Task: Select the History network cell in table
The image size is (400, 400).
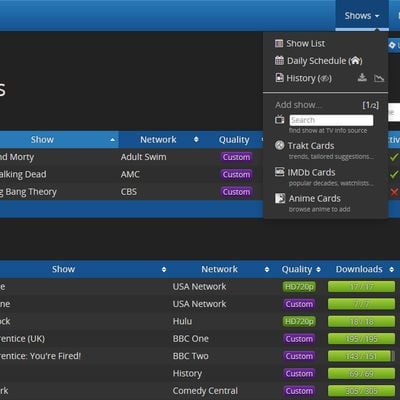Action: [187, 374]
